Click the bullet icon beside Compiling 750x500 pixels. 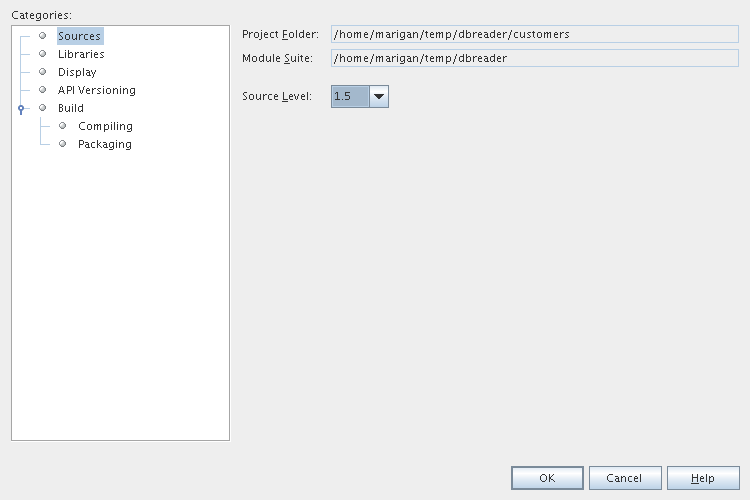63,126
